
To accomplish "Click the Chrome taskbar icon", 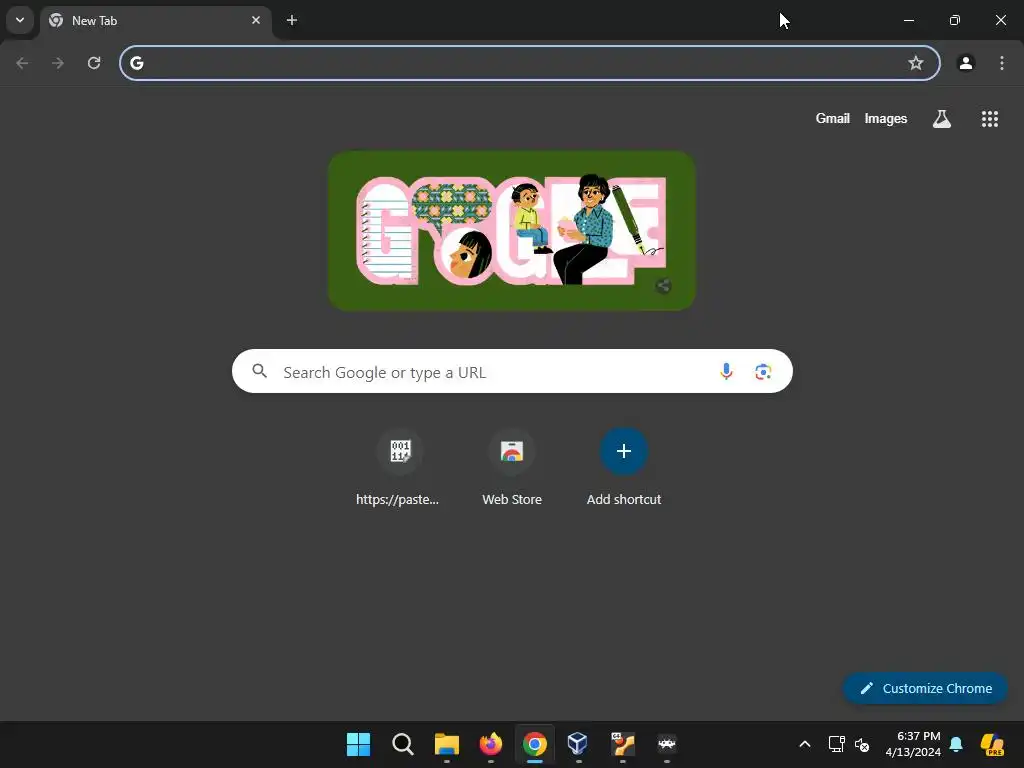I will tap(534, 744).
